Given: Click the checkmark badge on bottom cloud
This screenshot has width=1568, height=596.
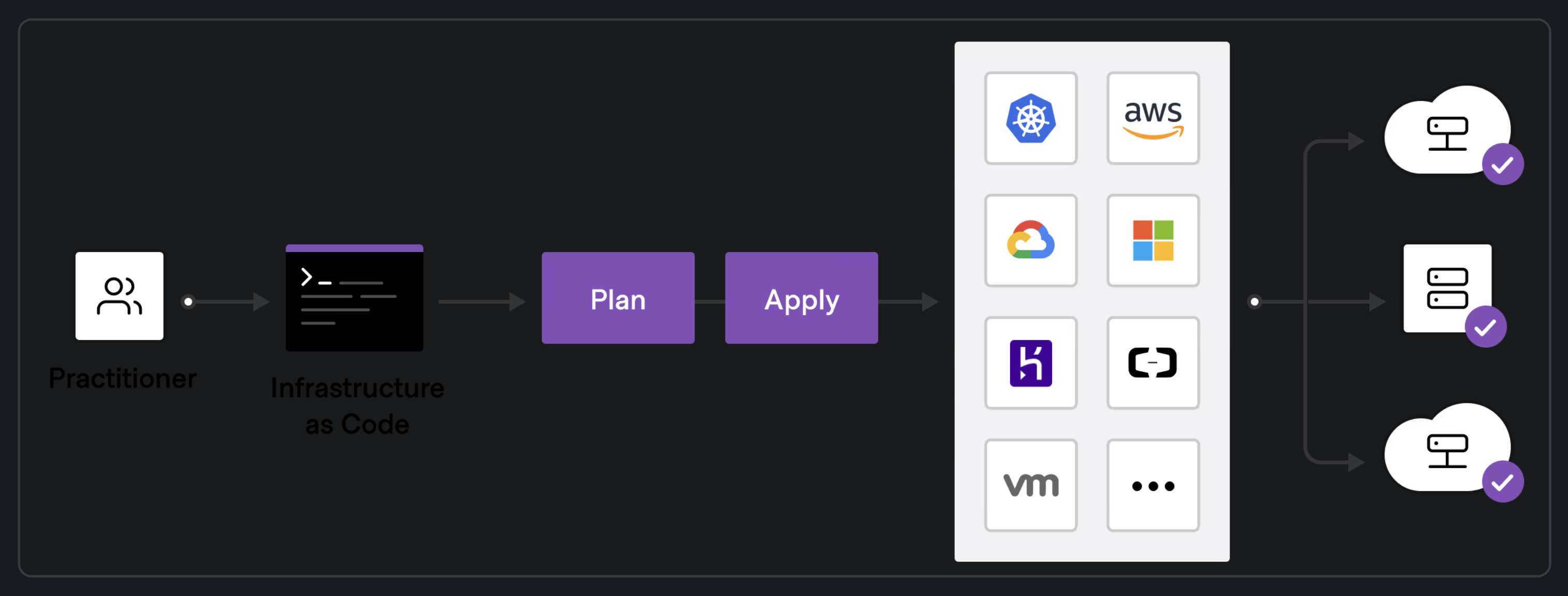Looking at the screenshot, I should click(1503, 482).
